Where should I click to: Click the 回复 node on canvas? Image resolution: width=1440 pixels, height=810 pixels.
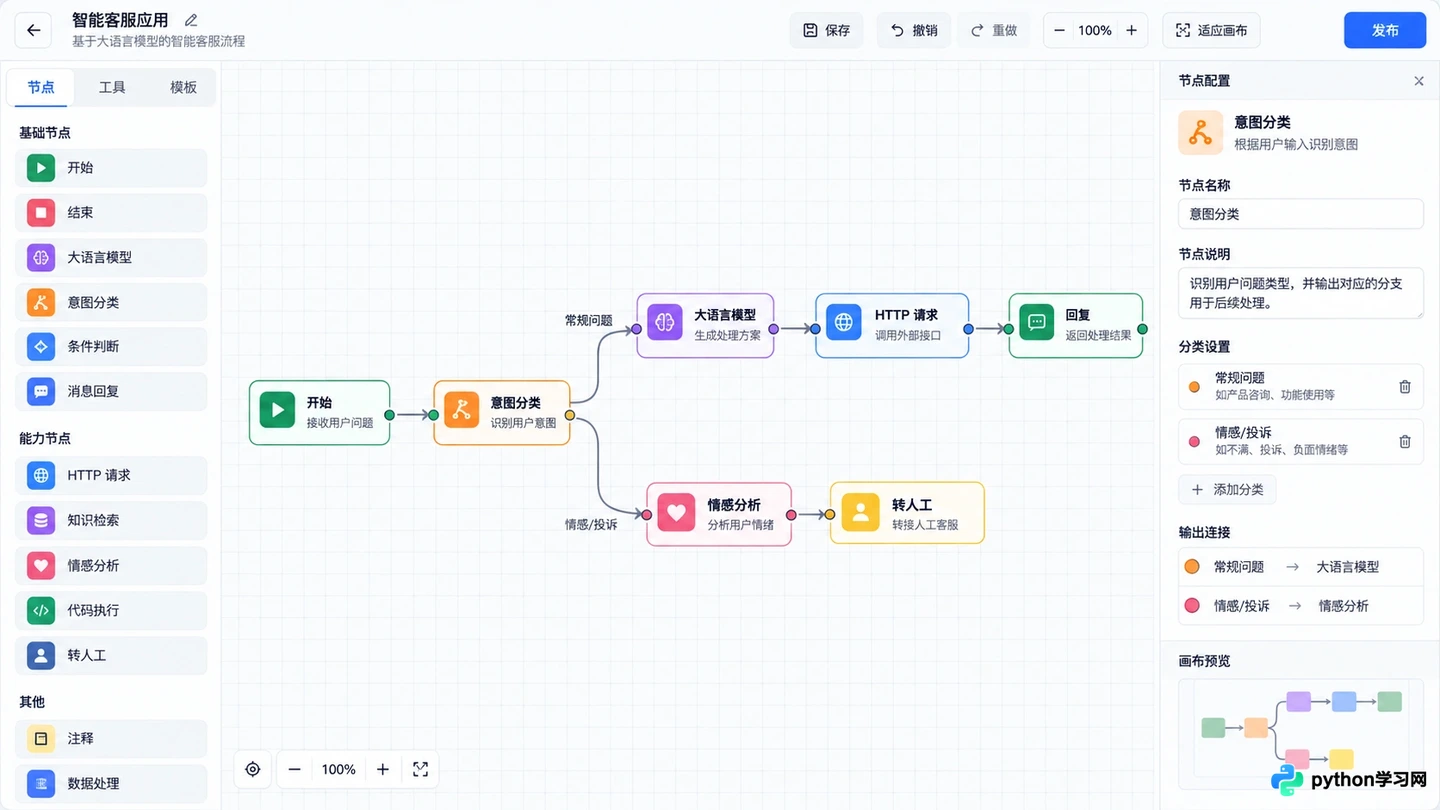tap(1075, 325)
